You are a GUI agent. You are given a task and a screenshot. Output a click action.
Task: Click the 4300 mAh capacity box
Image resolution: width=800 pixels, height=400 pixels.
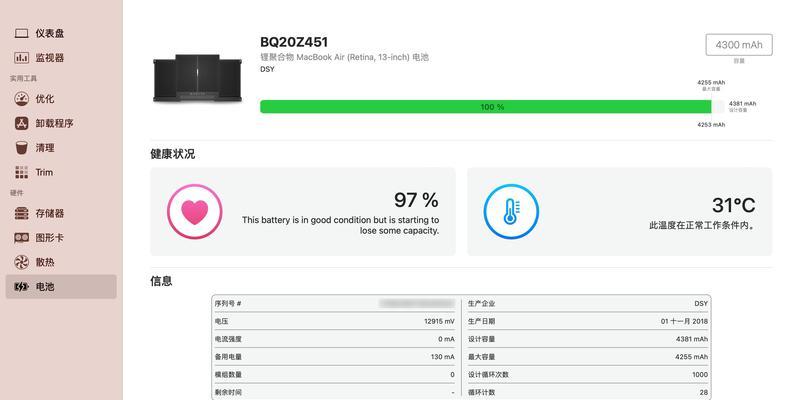tap(739, 45)
